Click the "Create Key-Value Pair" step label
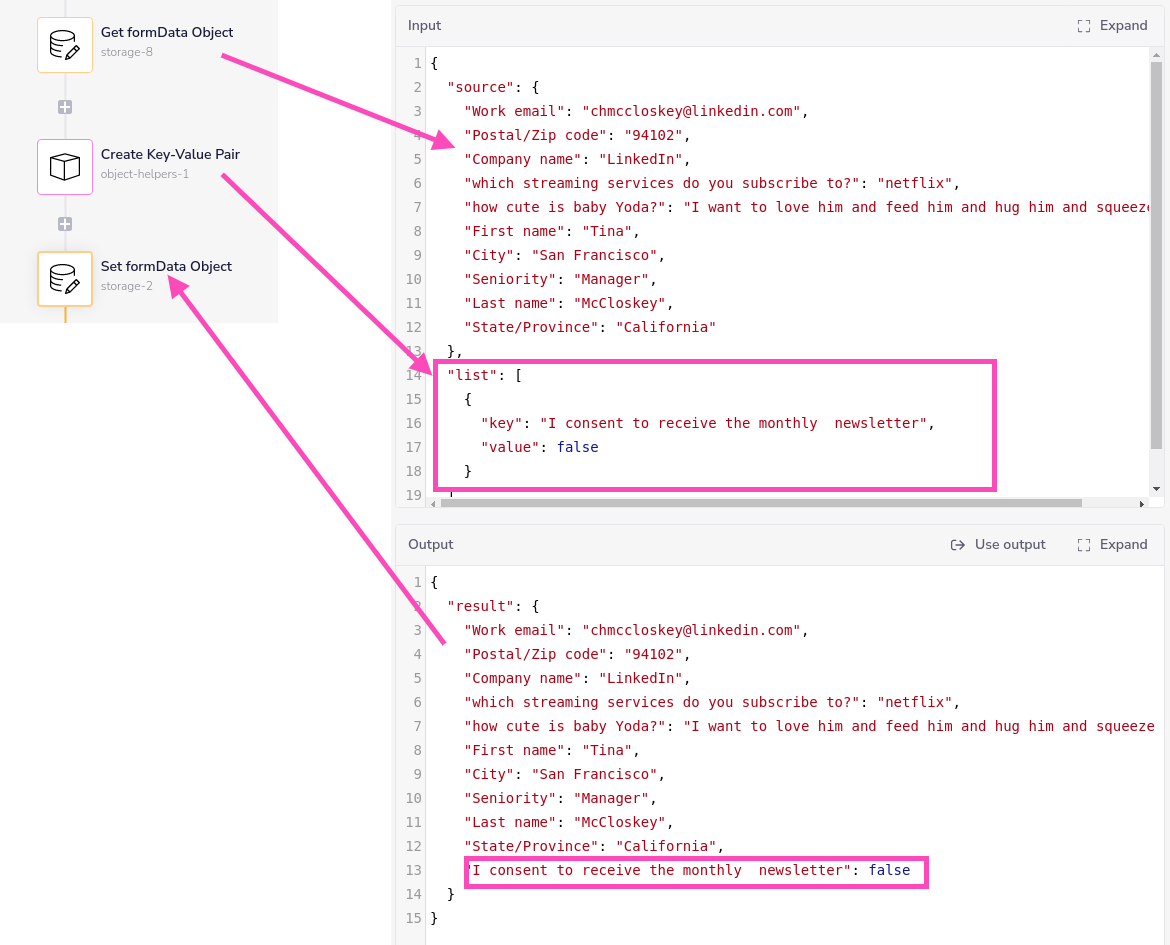This screenshot has width=1170, height=945. coord(170,155)
